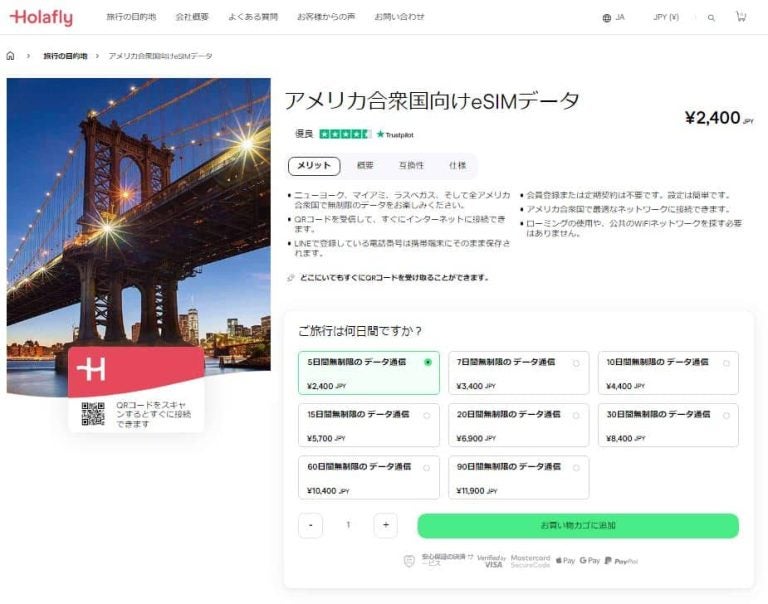This screenshot has height=604, width=768.
Task: Add to cart with お買い物カゴに追加
Action: click(x=578, y=526)
